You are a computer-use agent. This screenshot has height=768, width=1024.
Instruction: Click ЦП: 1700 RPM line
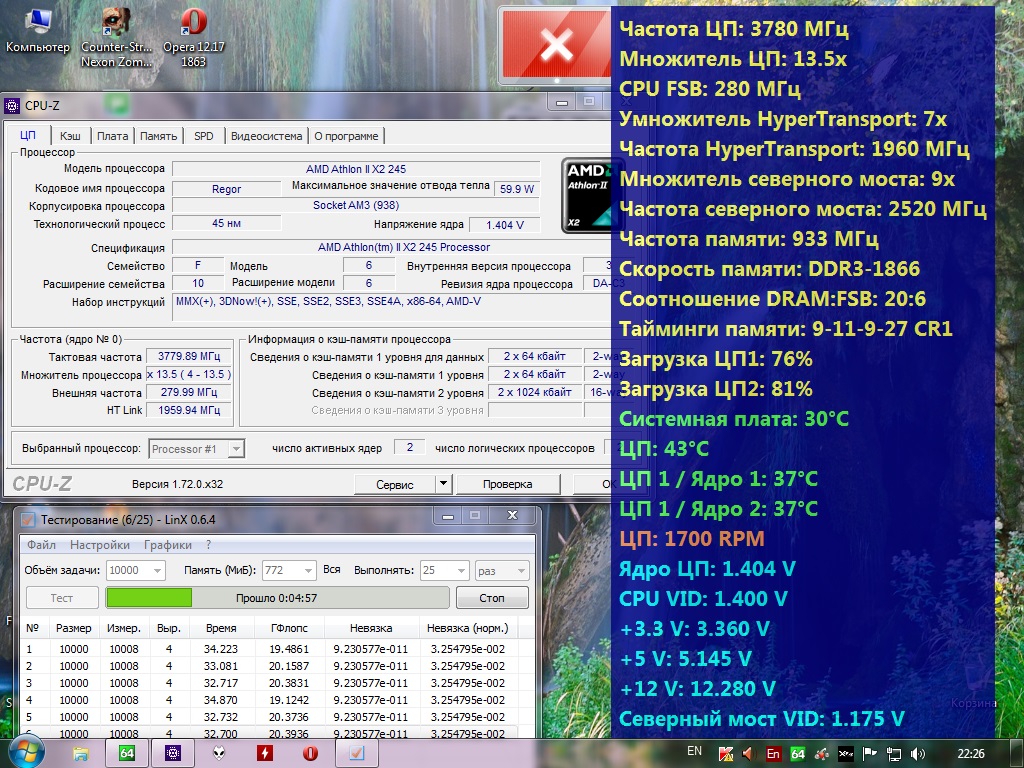tap(692, 539)
